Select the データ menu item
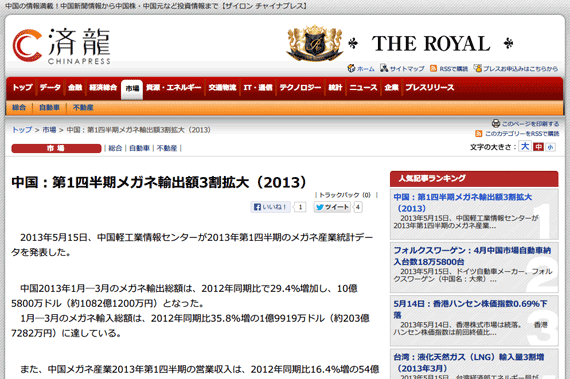The height and width of the screenshot is (379, 570). [x=50, y=88]
